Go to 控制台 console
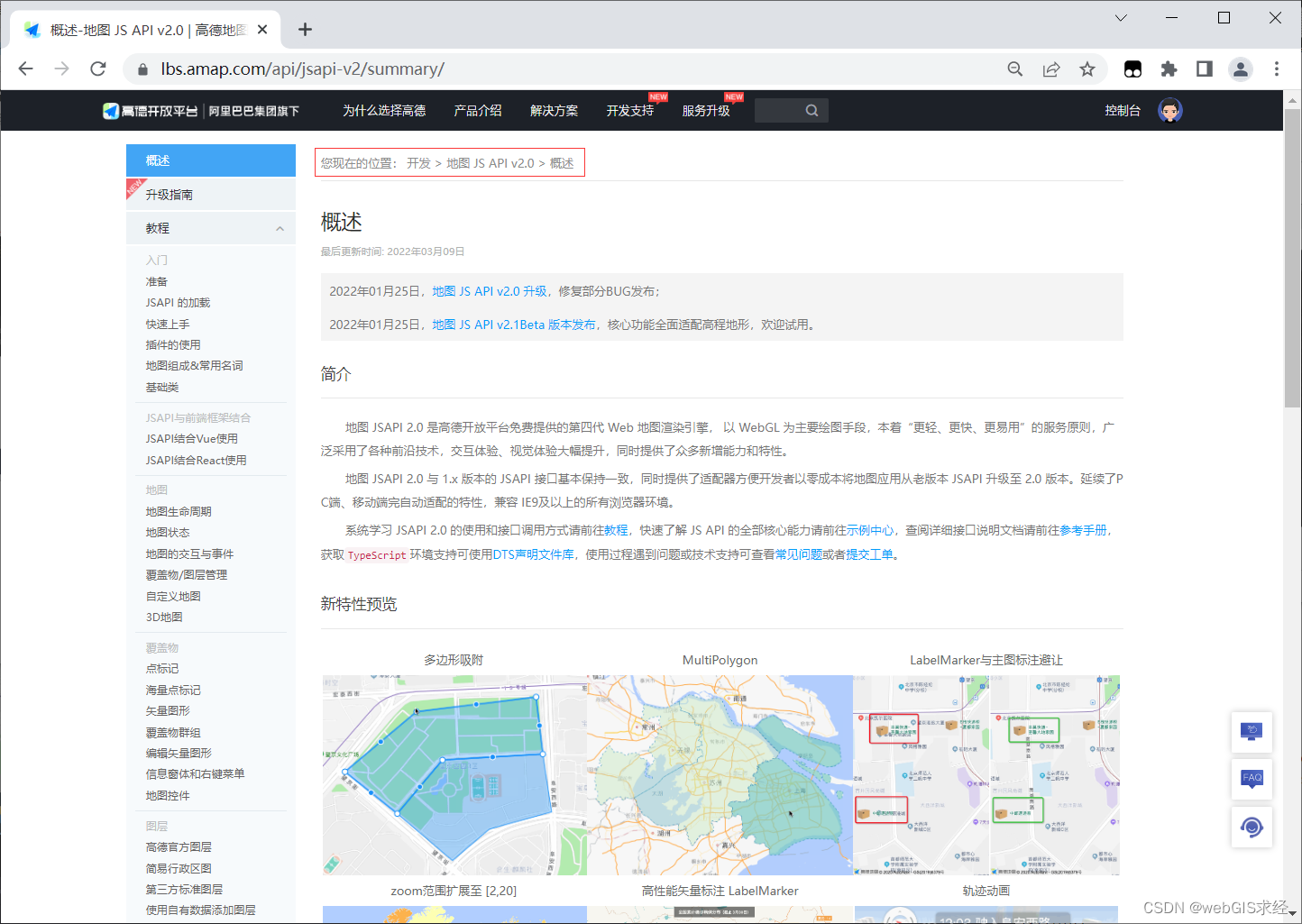 (x=1123, y=111)
